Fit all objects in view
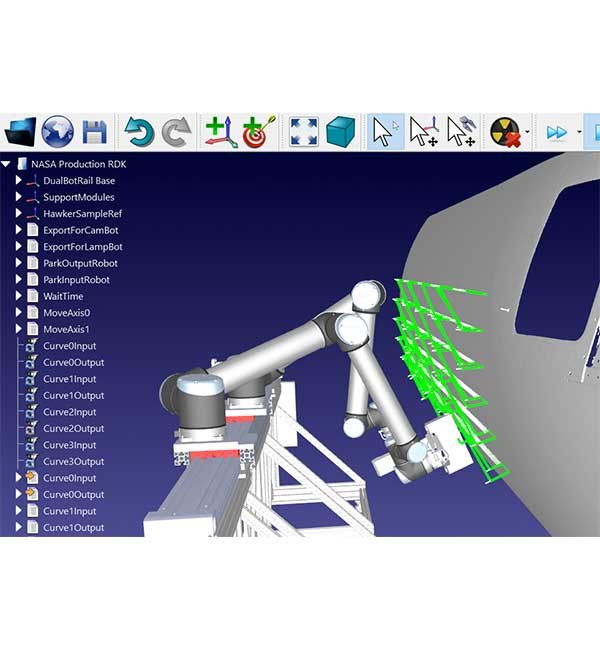600x650 pixels. click(303, 131)
